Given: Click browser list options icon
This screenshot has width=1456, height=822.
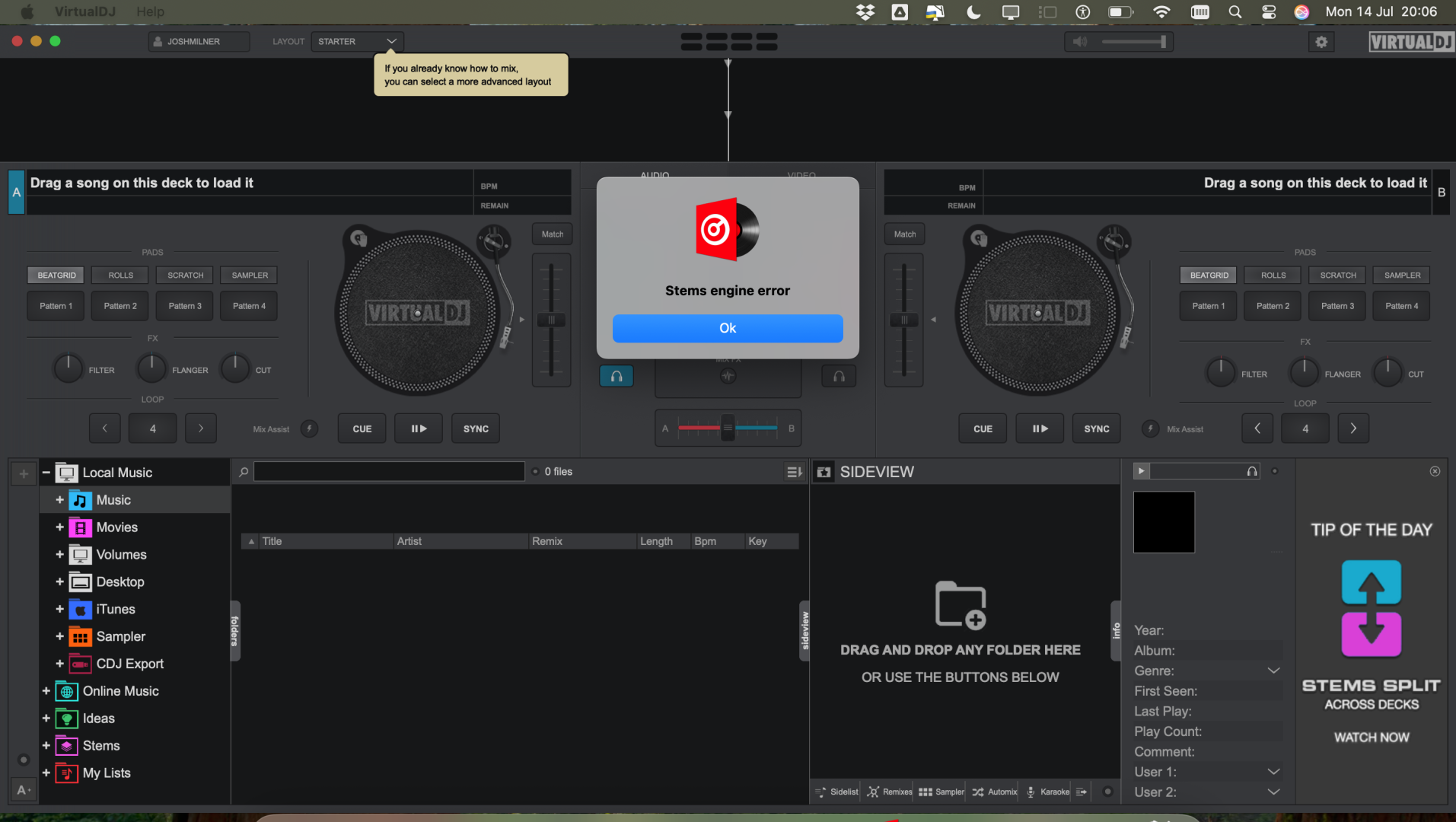Looking at the screenshot, I should click(794, 472).
